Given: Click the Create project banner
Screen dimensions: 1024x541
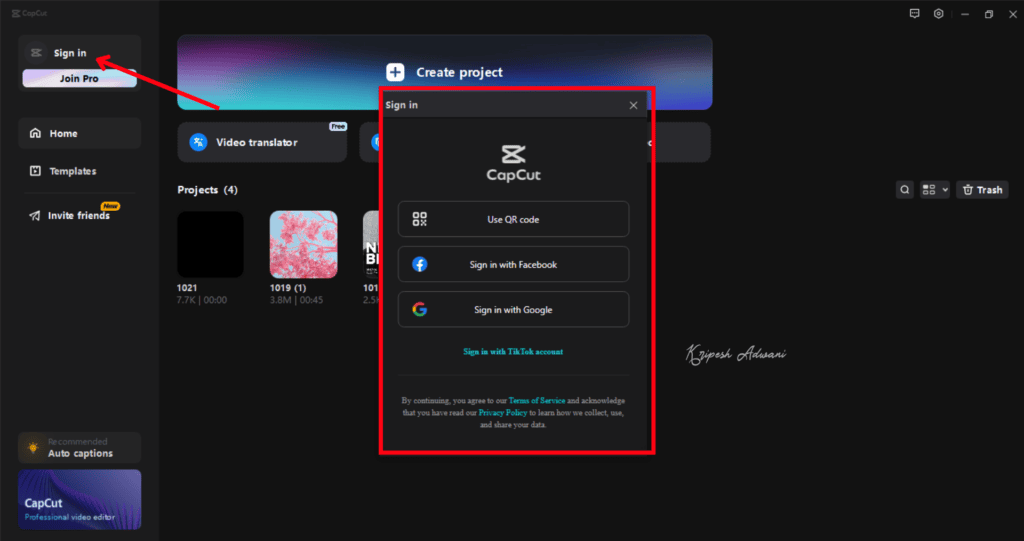Looking at the screenshot, I should (x=445, y=72).
